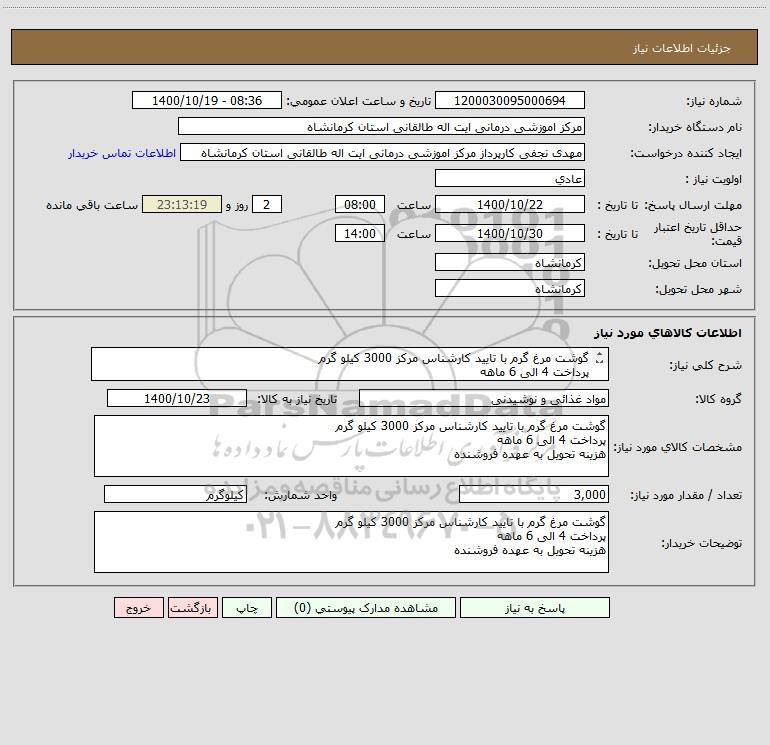The height and width of the screenshot is (745, 770).
Task: Click the label 'شرح کلی نیاز:'
Action: point(706,365)
